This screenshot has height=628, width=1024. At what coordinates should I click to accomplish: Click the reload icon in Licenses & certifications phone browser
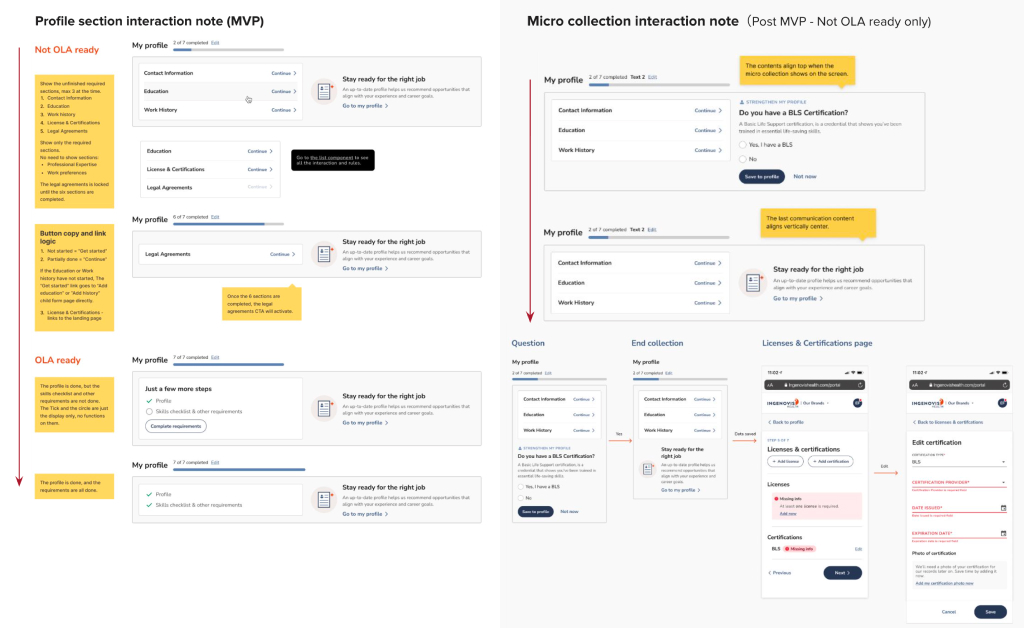pyautogui.click(x=860, y=385)
